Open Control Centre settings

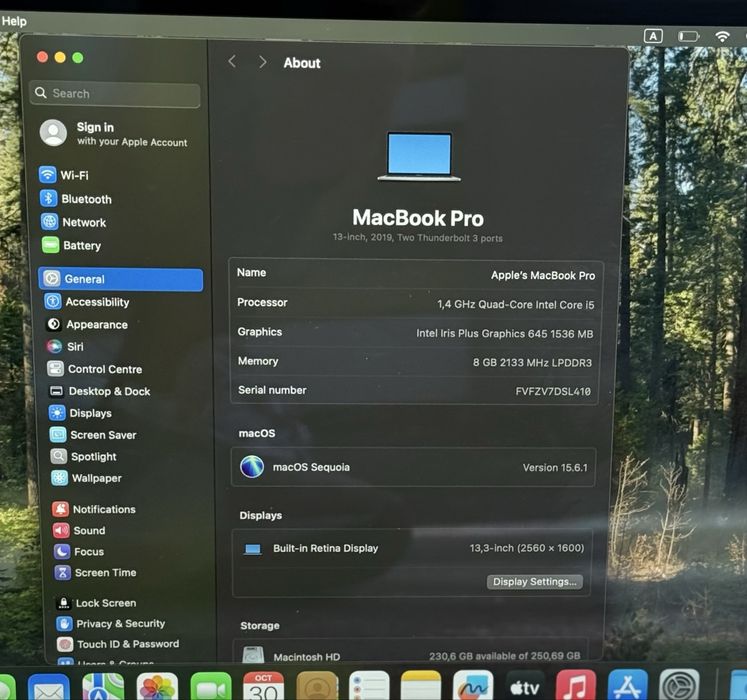(94, 369)
